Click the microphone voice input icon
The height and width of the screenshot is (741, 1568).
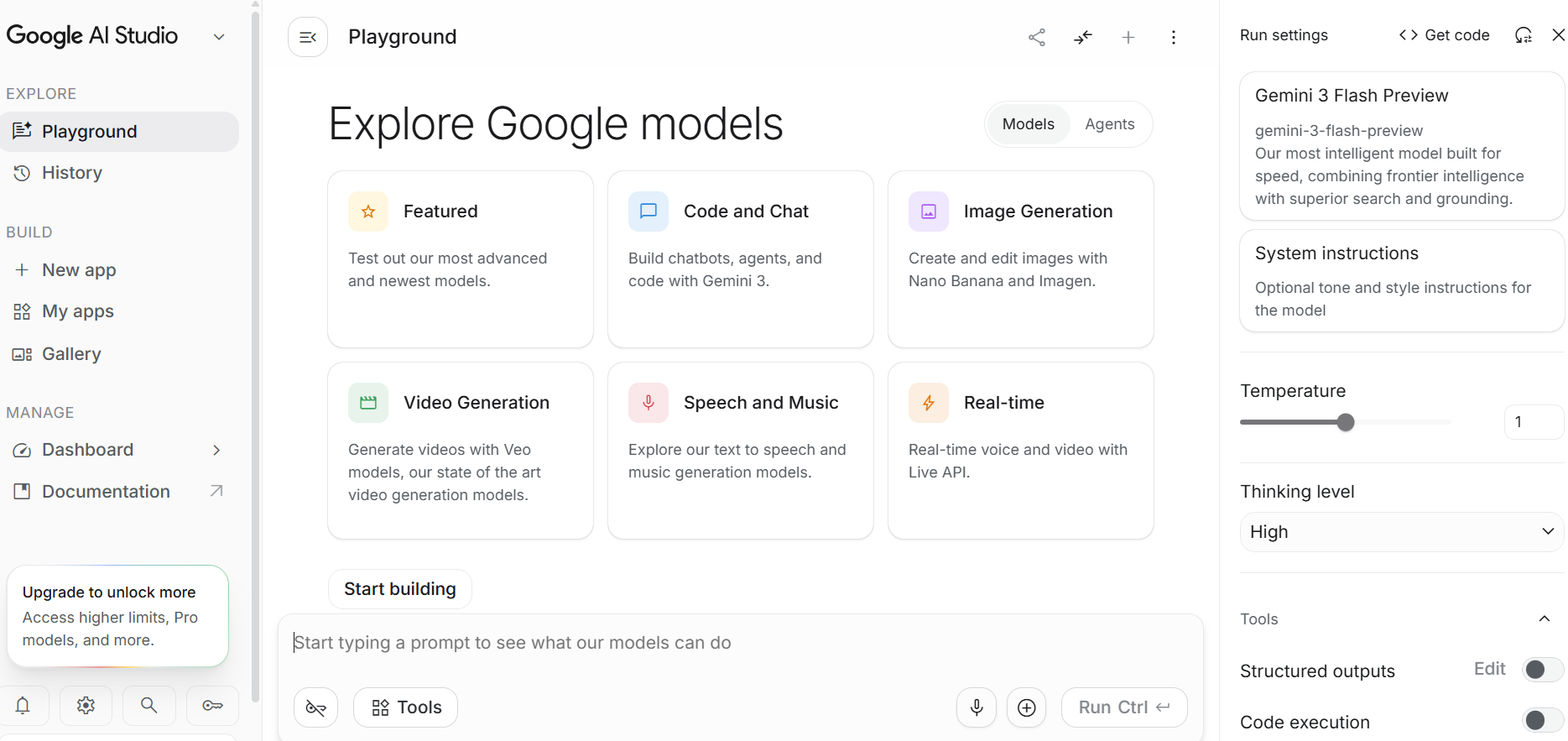click(x=977, y=707)
